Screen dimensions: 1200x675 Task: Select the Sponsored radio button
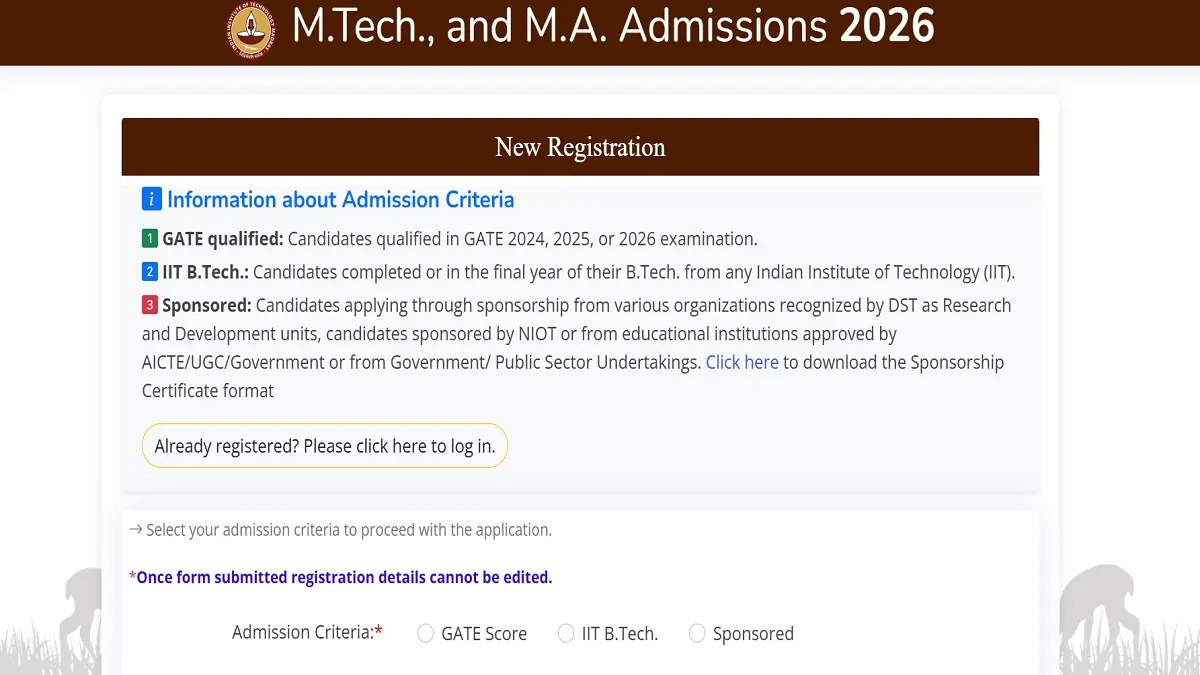696,633
